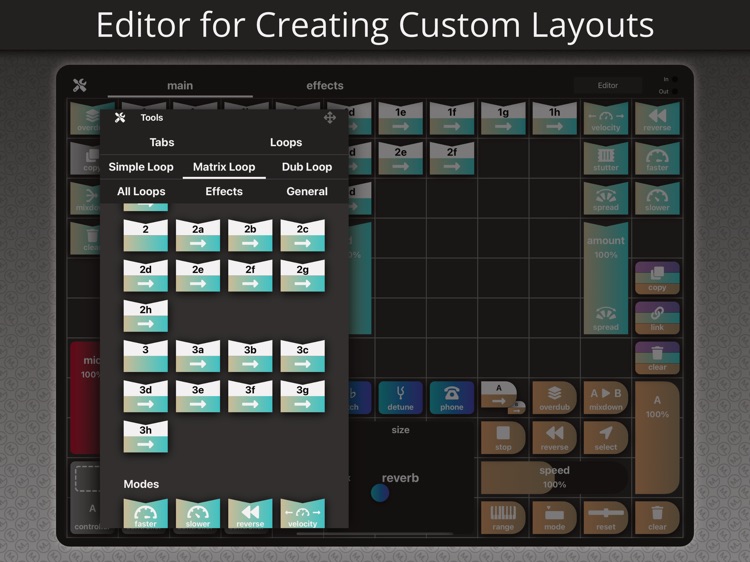Tap the teal spread pad below stutter
Image resolution: width=750 pixels, height=562 pixels.
coord(606,198)
